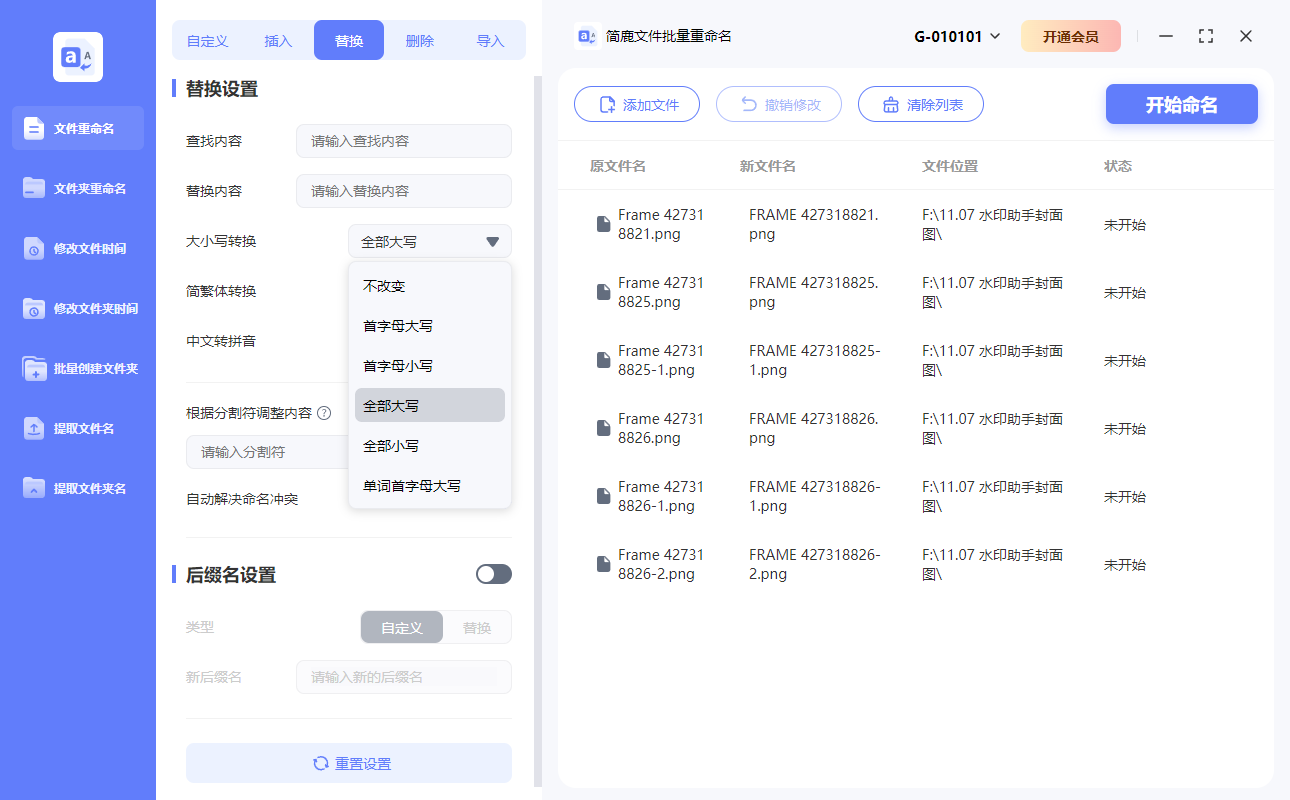Click the 文件重命名 sidebar icon
1290x800 pixels.
[x=34, y=128]
